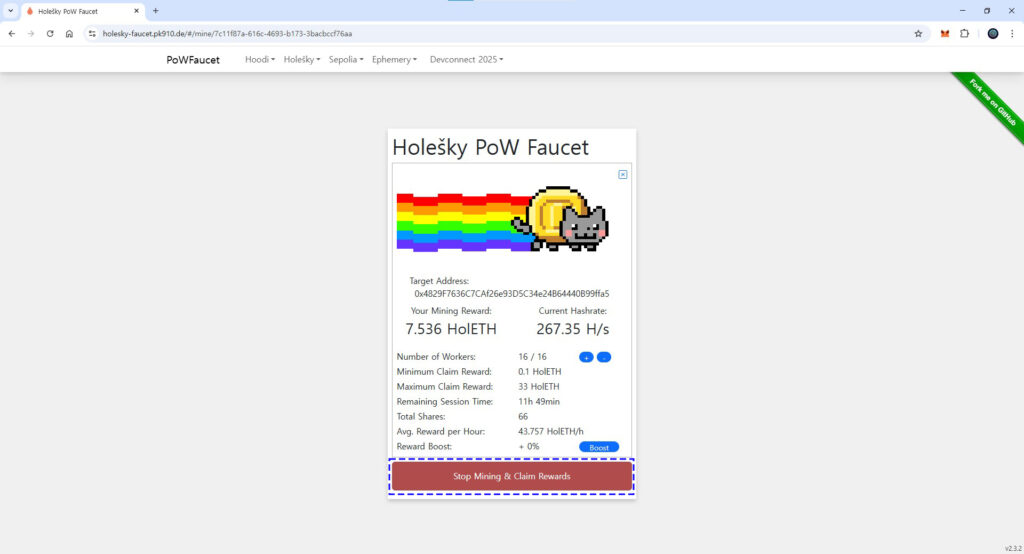Open the MetaMask fox extension
This screenshot has width=1024, height=554.
tap(945, 33)
